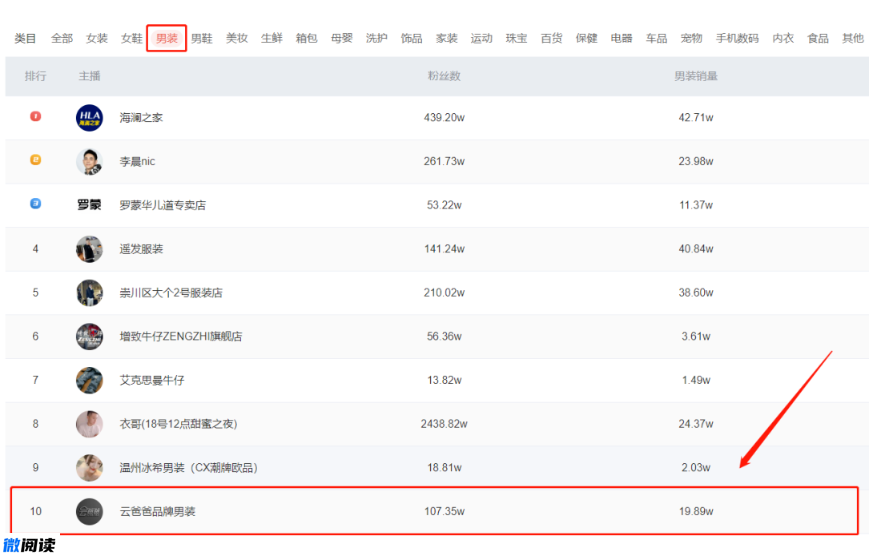Viewport: 882px width, 557px height.
Task: Open the 温州冰希男装 streamer link
Action: point(188,468)
